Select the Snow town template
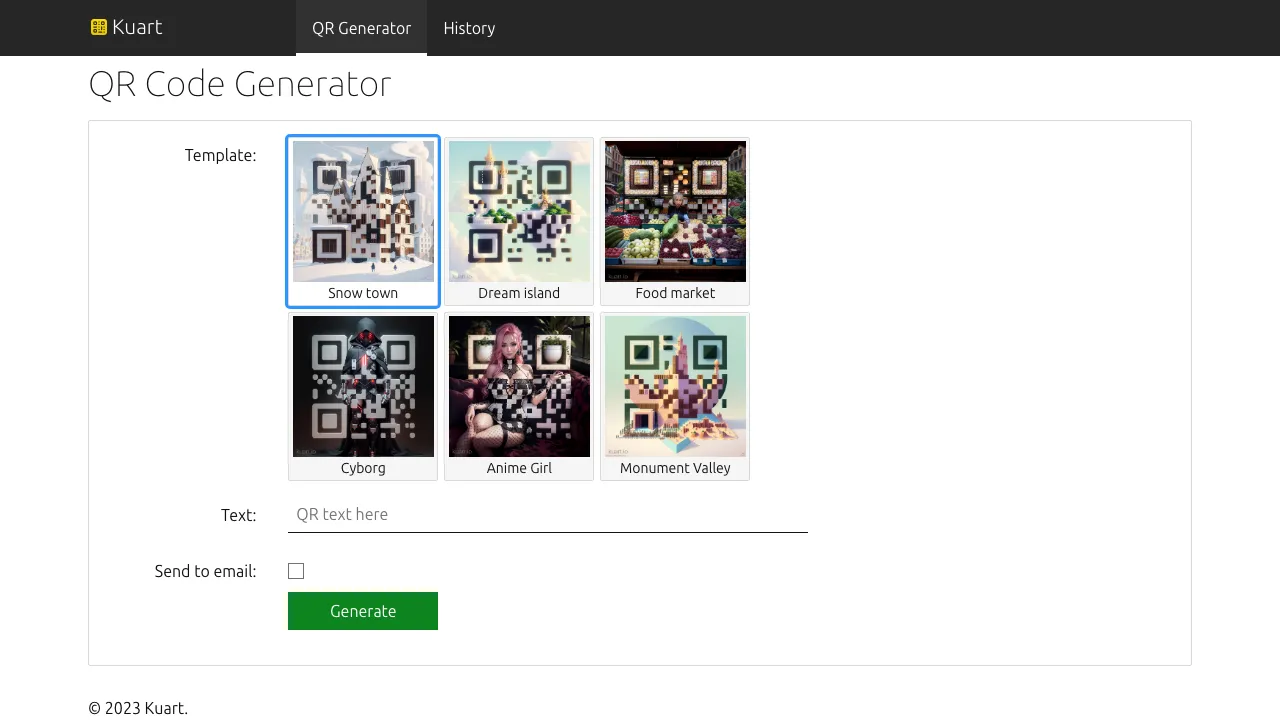The width and height of the screenshot is (1280, 720). click(x=363, y=221)
